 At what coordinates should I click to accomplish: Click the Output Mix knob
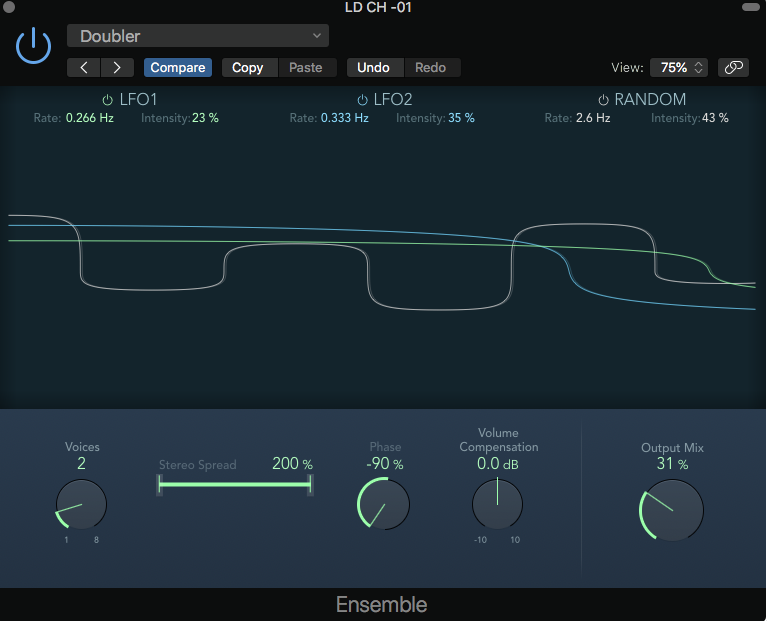tap(672, 509)
